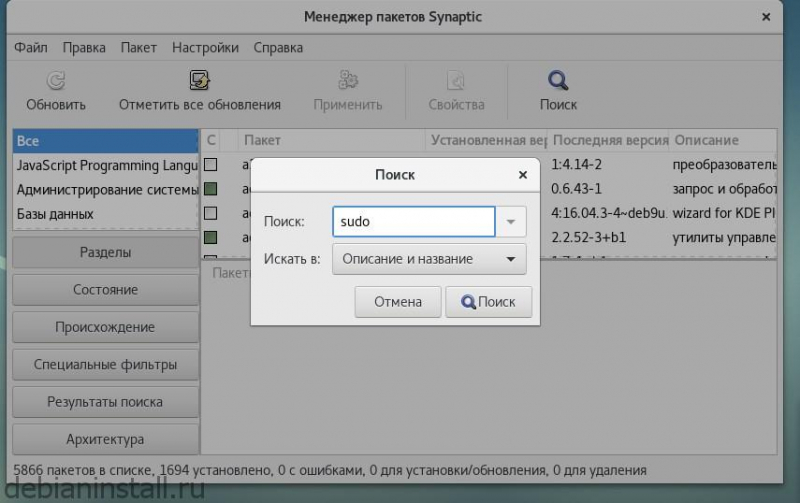Click the Обновить reload icon in toolbar
The width and height of the screenshot is (800, 503).
[56, 81]
